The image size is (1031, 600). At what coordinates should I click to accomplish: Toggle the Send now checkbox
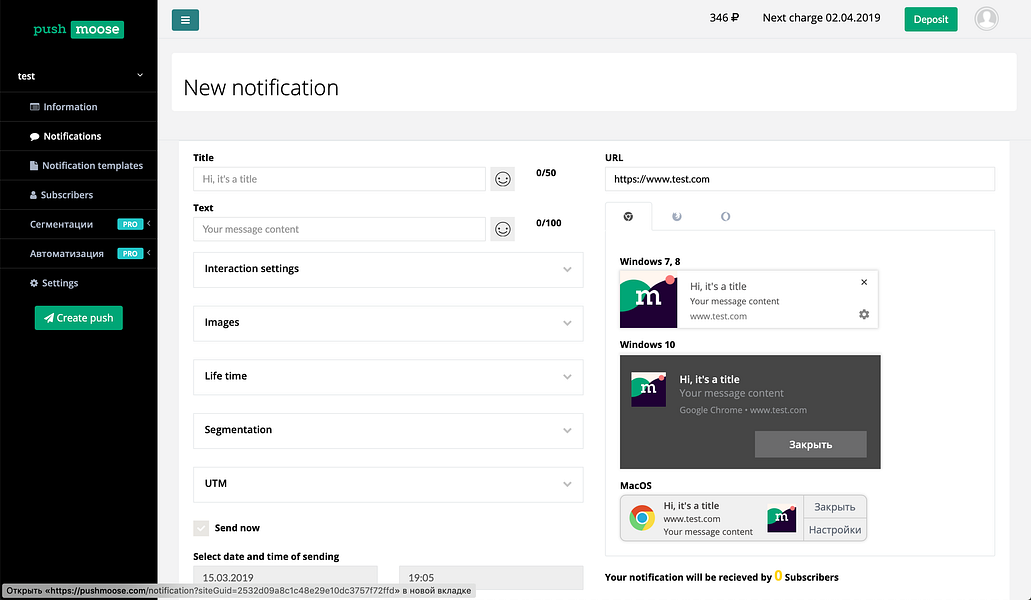coord(201,528)
